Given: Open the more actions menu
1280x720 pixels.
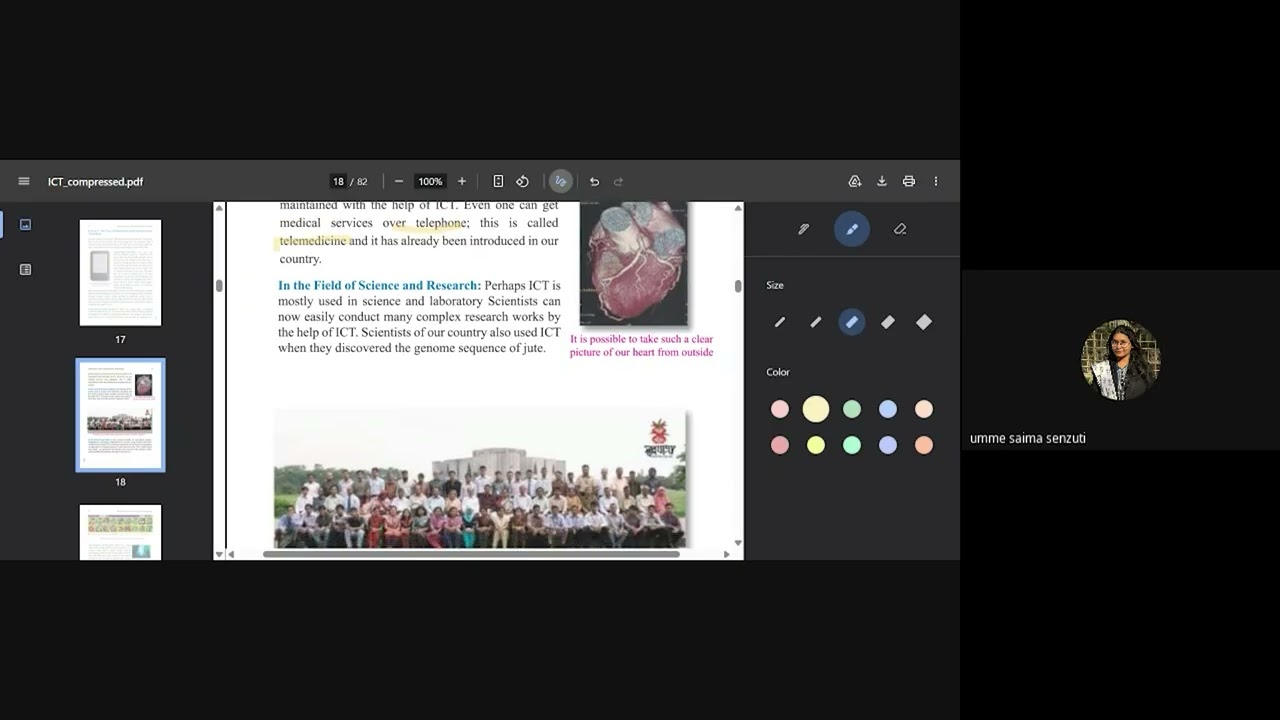Looking at the screenshot, I should (936, 181).
